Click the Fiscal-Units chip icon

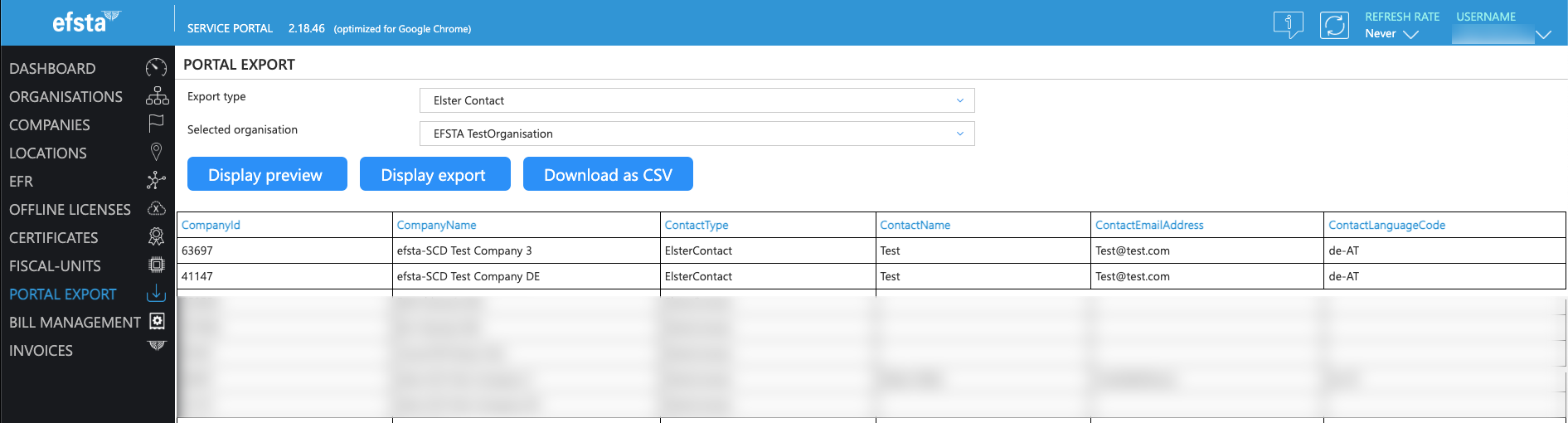coord(156,265)
